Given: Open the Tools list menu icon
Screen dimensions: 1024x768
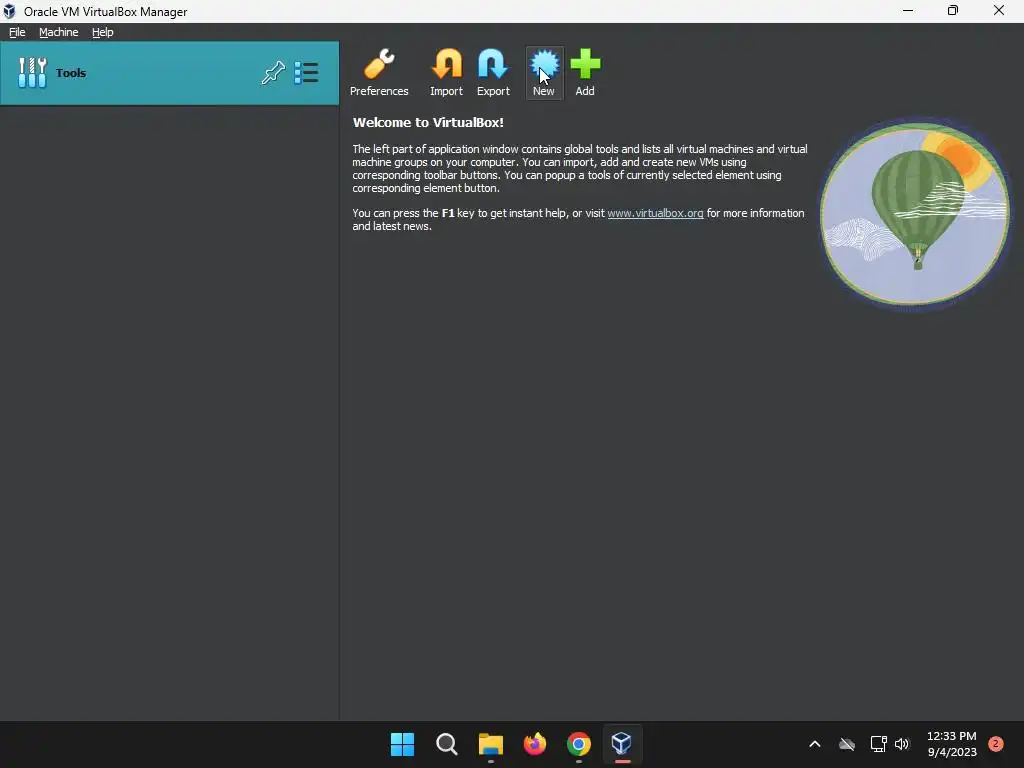Looking at the screenshot, I should point(306,72).
